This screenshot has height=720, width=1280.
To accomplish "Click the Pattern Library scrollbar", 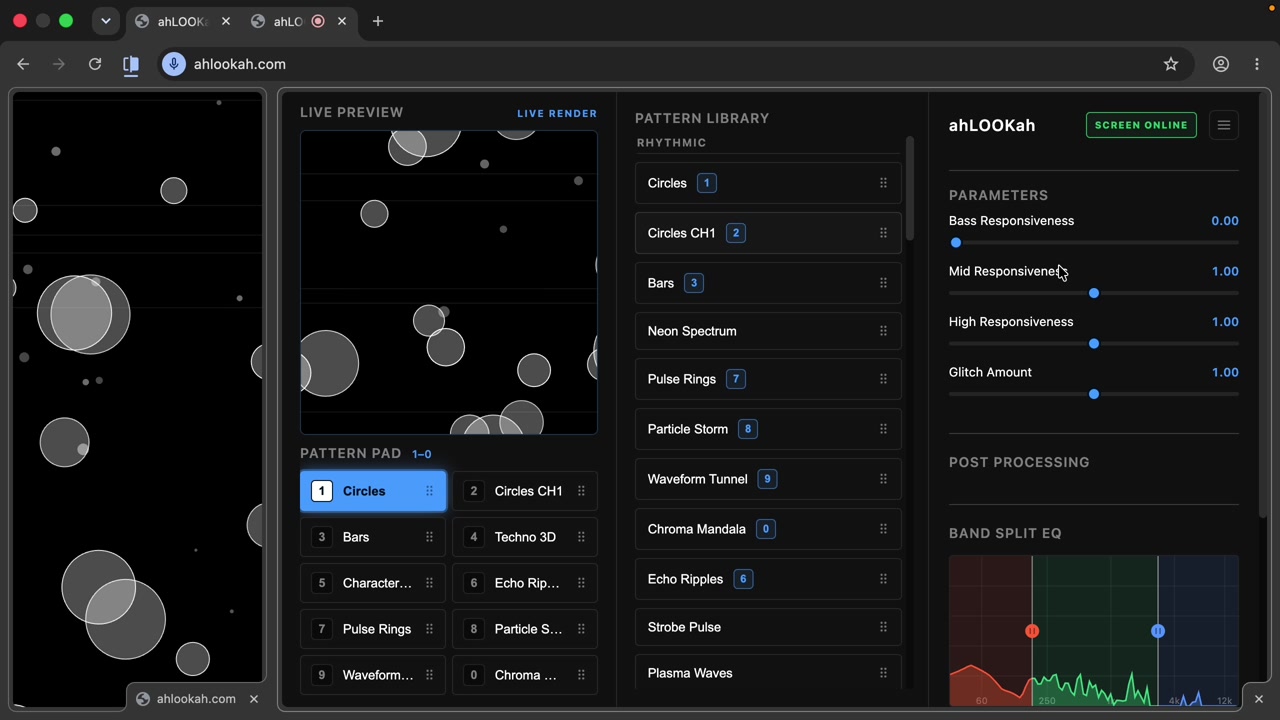I will pyautogui.click(x=909, y=189).
